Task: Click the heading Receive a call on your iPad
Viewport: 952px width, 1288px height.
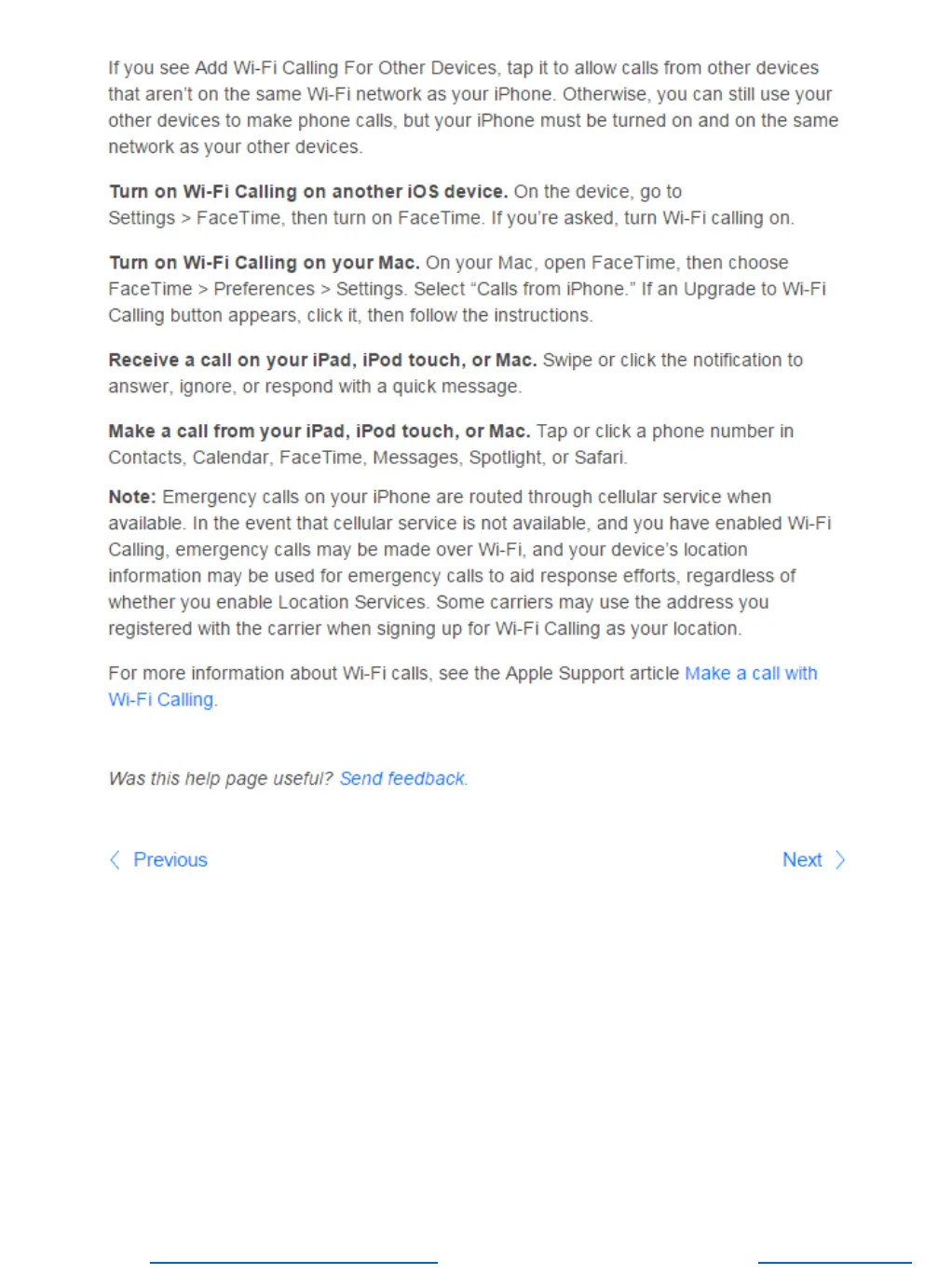Action: [x=322, y=360]
